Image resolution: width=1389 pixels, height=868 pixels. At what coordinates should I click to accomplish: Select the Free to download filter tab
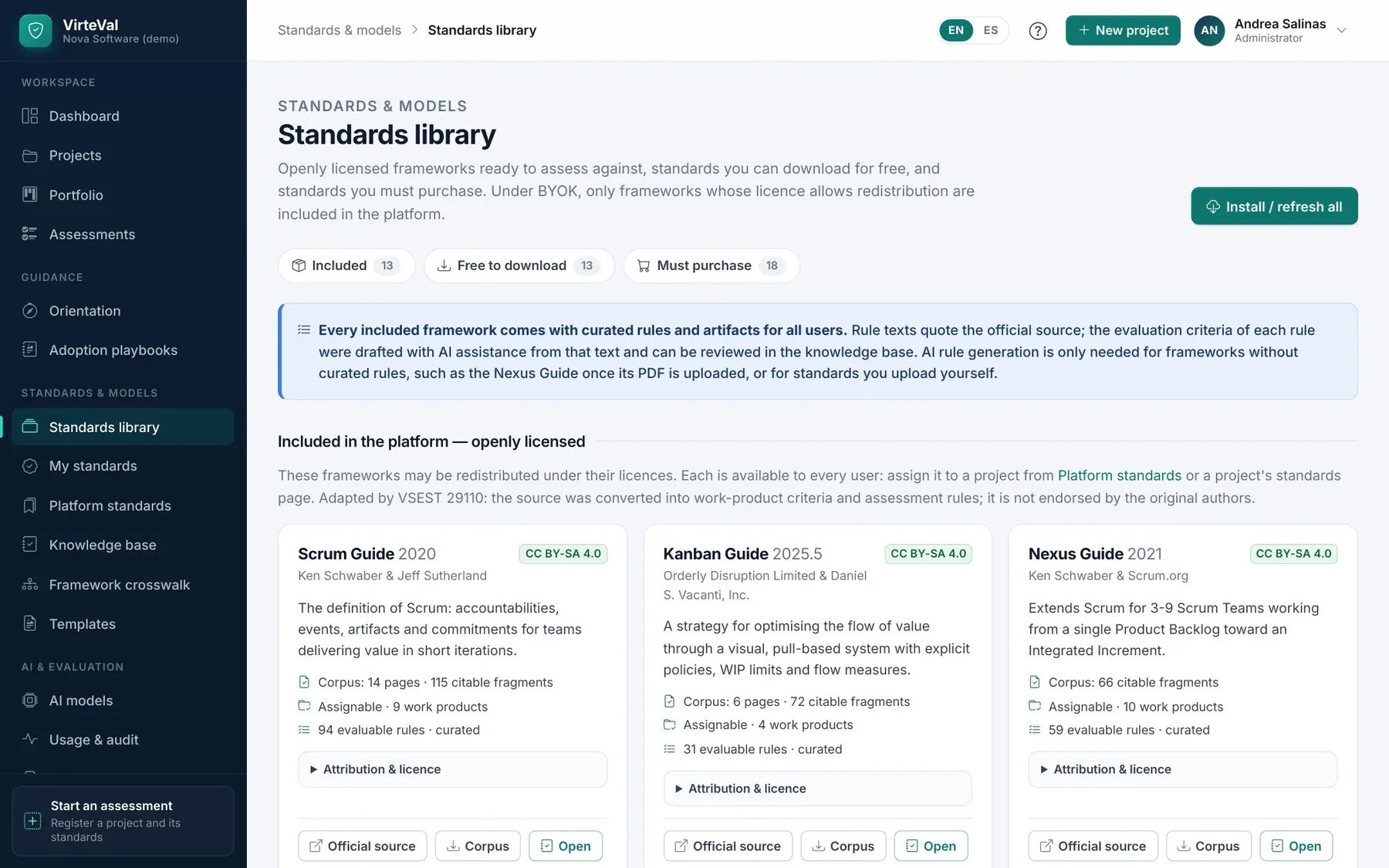coord(519,265)
